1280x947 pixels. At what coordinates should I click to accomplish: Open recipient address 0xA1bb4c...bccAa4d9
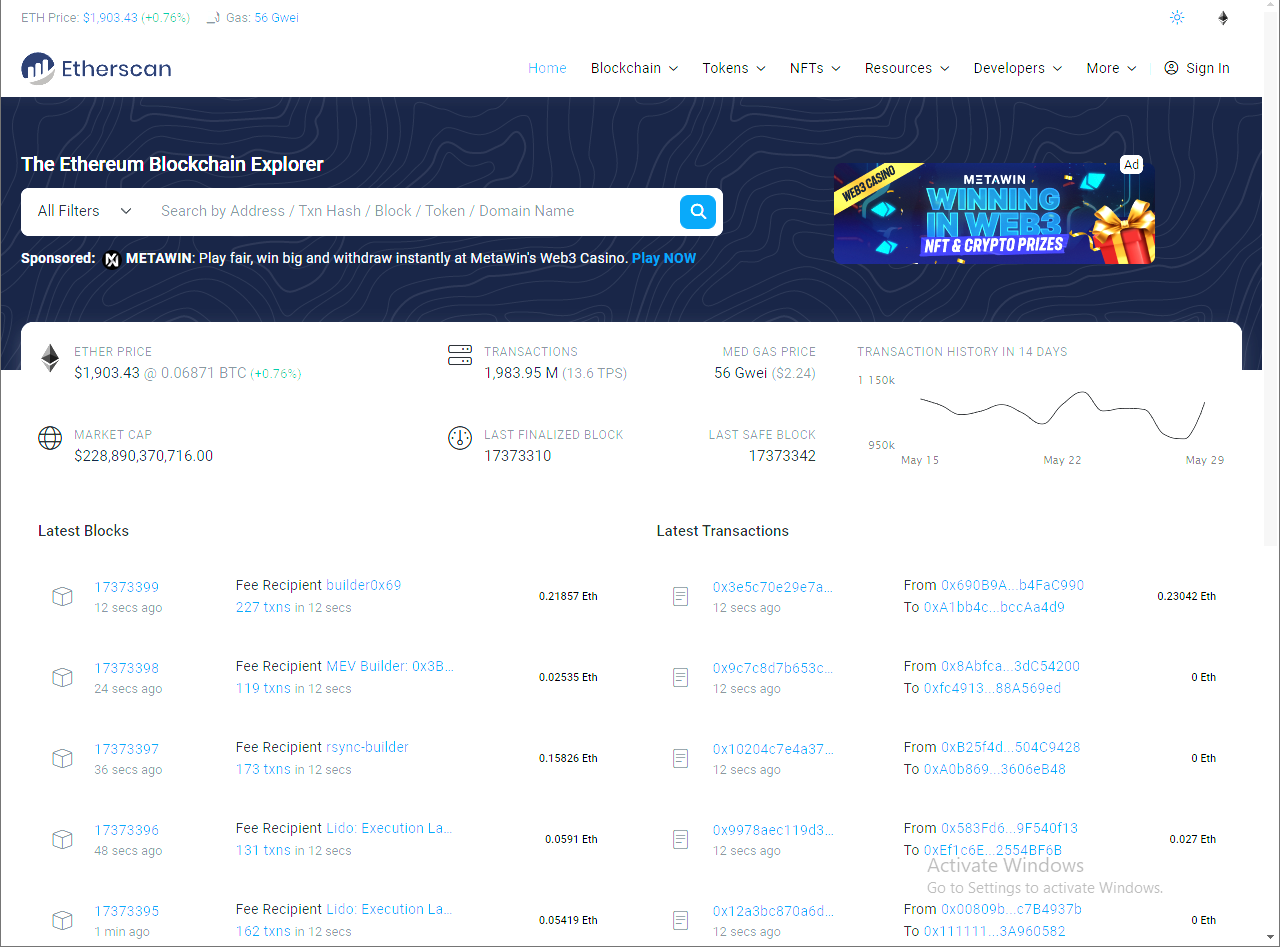[x=994, y=607]
